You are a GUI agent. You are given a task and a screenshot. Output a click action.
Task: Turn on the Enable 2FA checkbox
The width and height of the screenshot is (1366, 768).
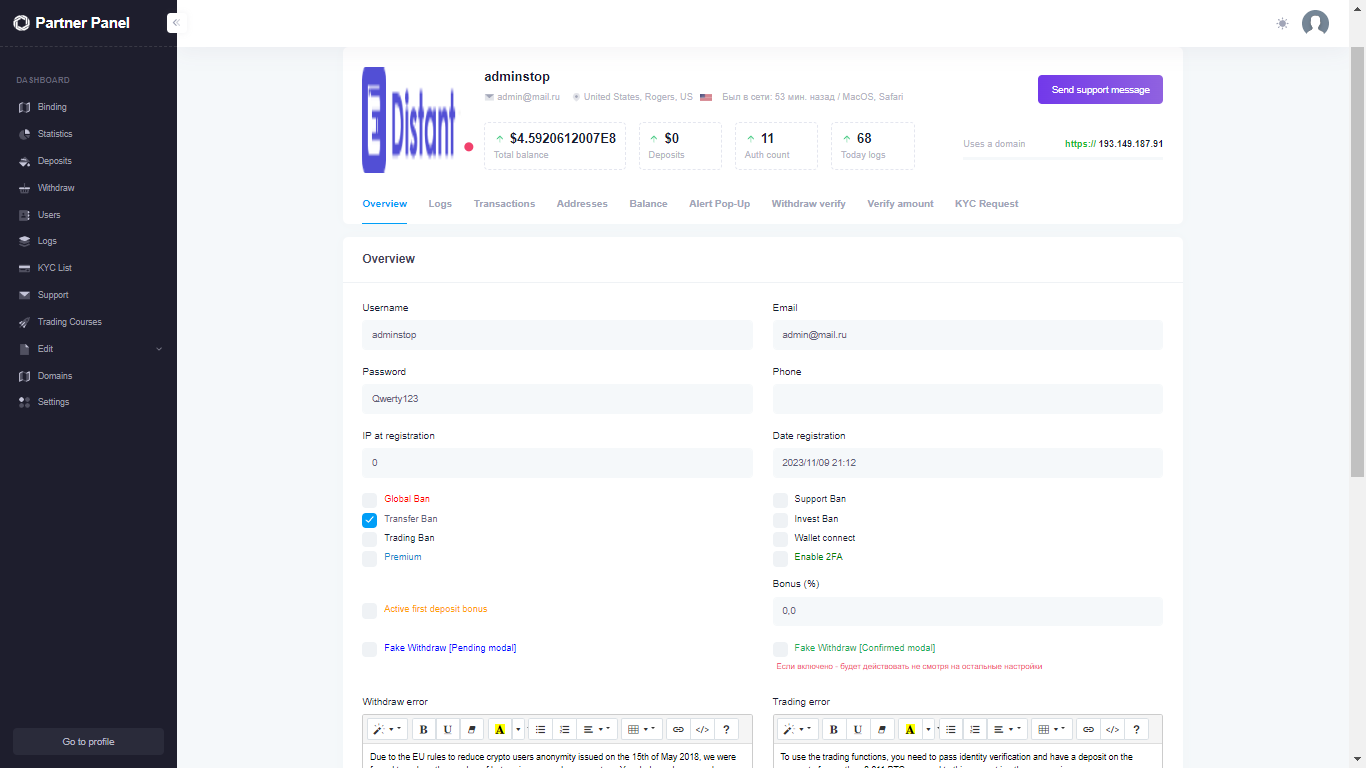(x=780, y=558)
